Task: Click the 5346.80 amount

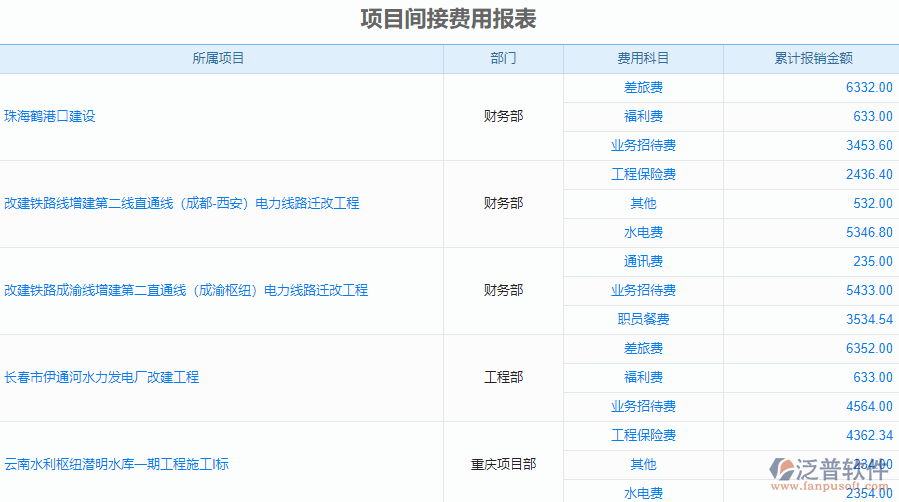Action: click(x=869, y=233)
